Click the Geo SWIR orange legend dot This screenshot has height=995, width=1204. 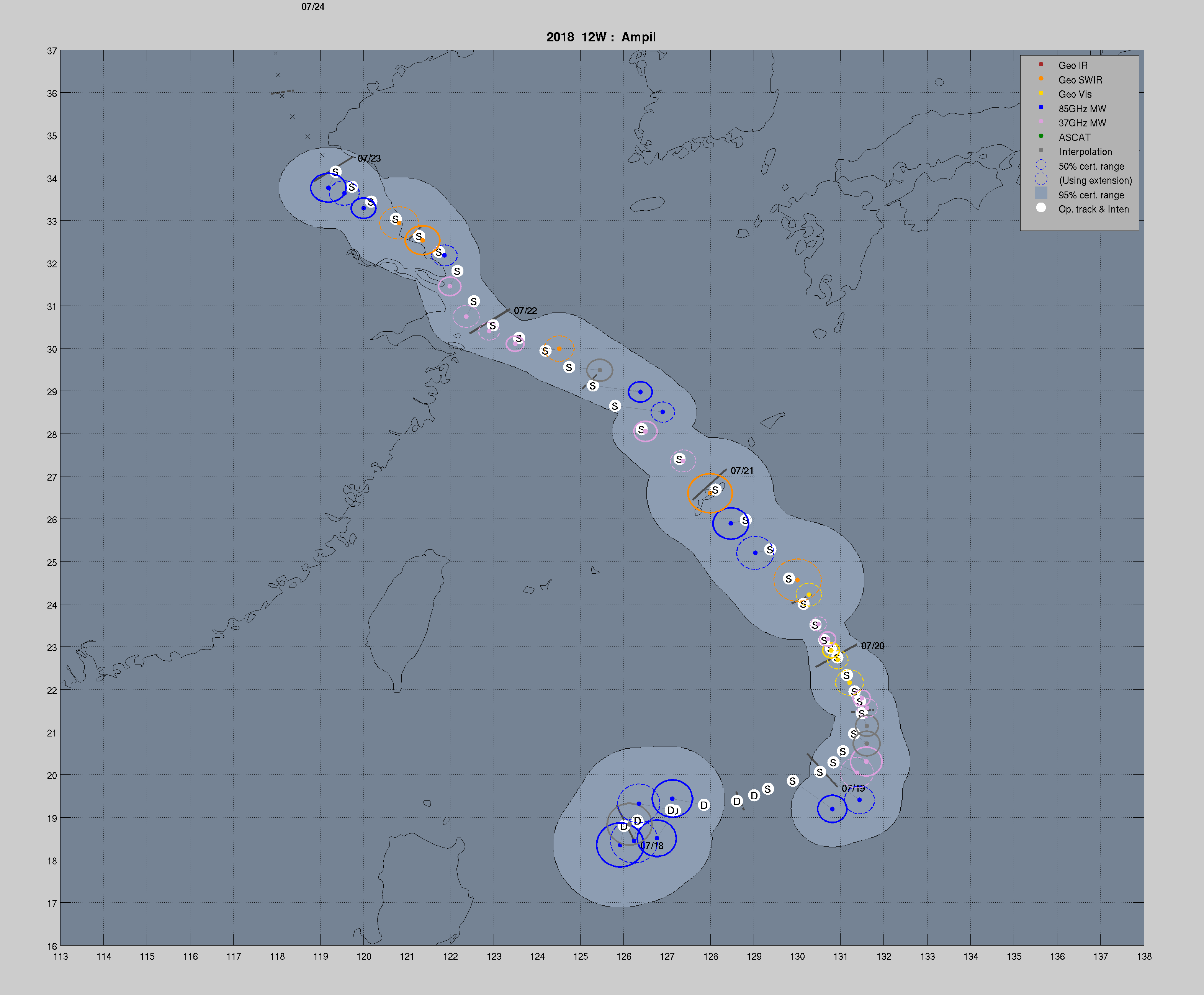pos(1041,79)
